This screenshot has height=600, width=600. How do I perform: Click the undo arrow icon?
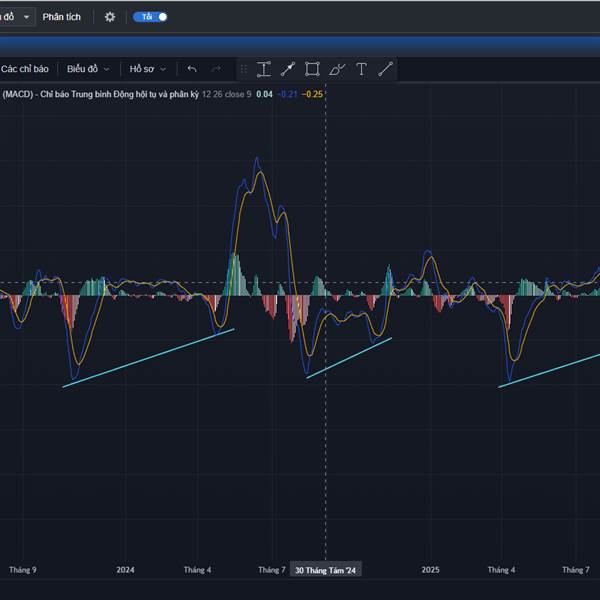pos(192,69)
